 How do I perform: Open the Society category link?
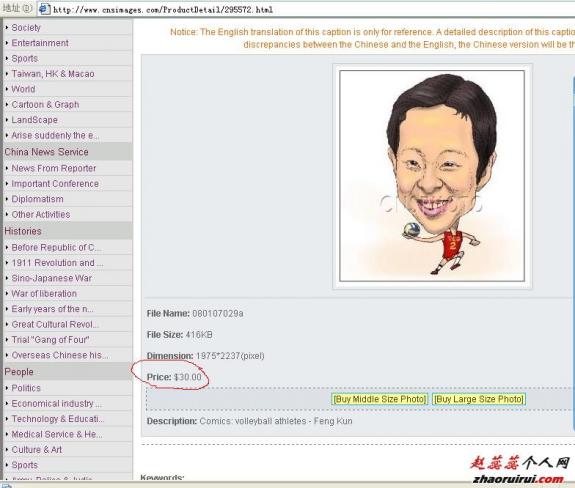[26, 27]
